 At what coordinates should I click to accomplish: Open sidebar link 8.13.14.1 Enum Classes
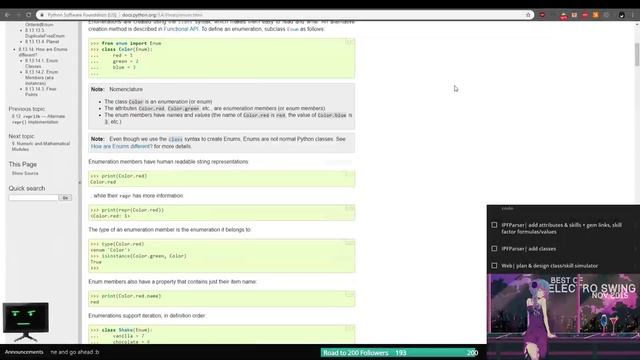[41, 63]
